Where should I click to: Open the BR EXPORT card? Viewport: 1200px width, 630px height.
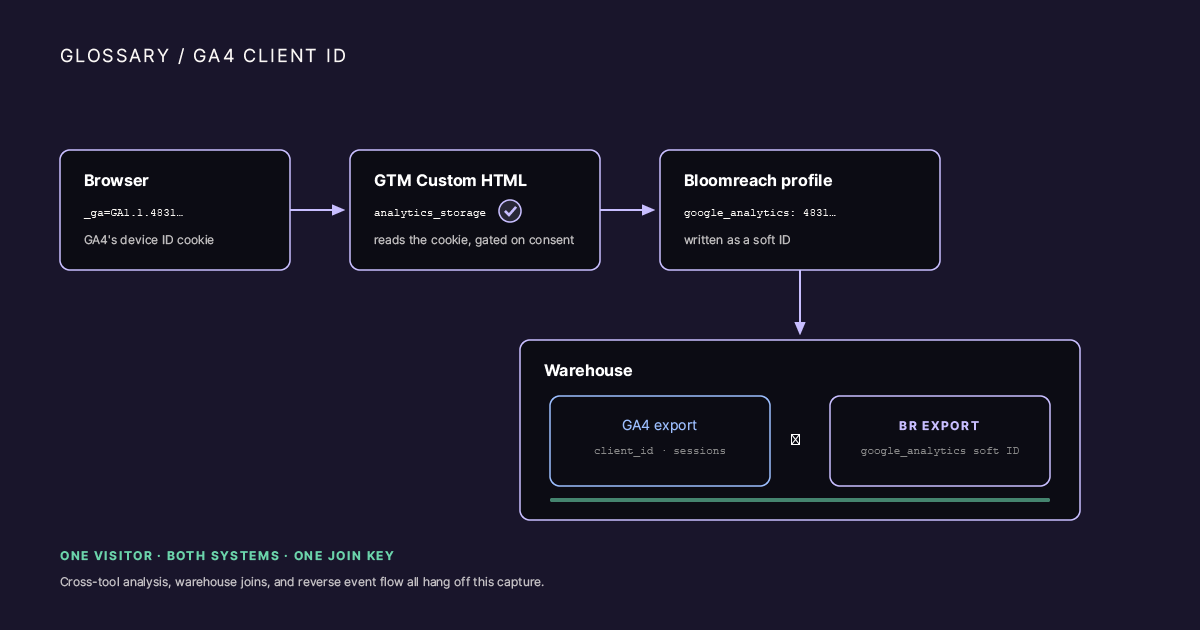coord(940,441)
